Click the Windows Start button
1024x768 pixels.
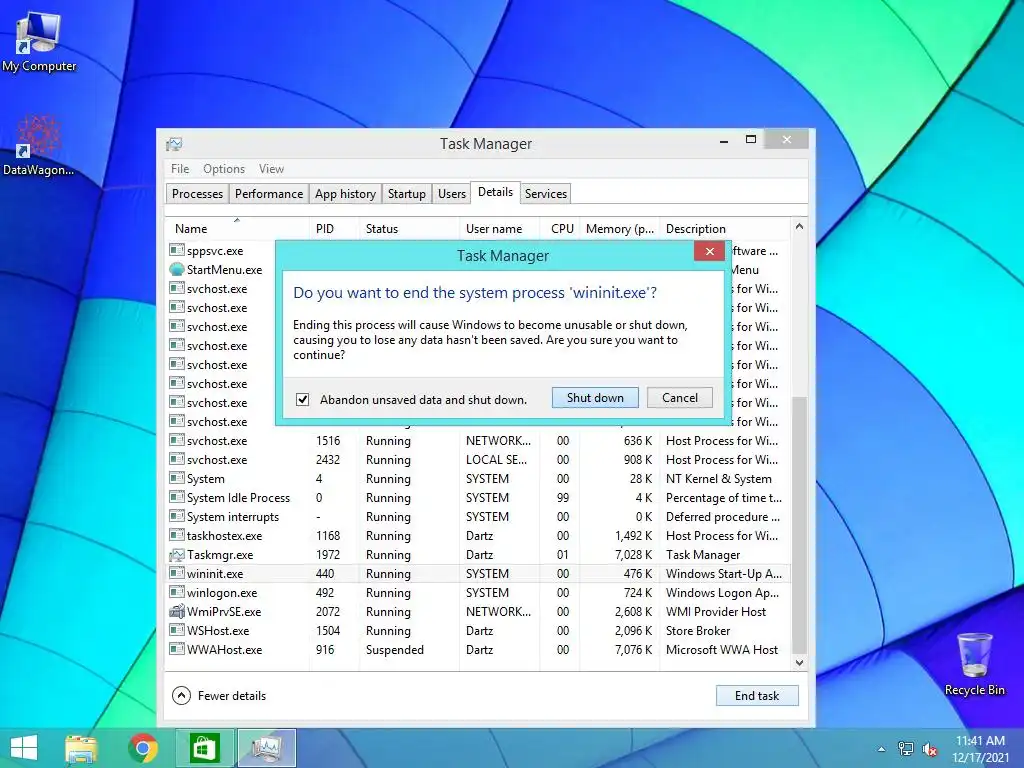point(24,748)
